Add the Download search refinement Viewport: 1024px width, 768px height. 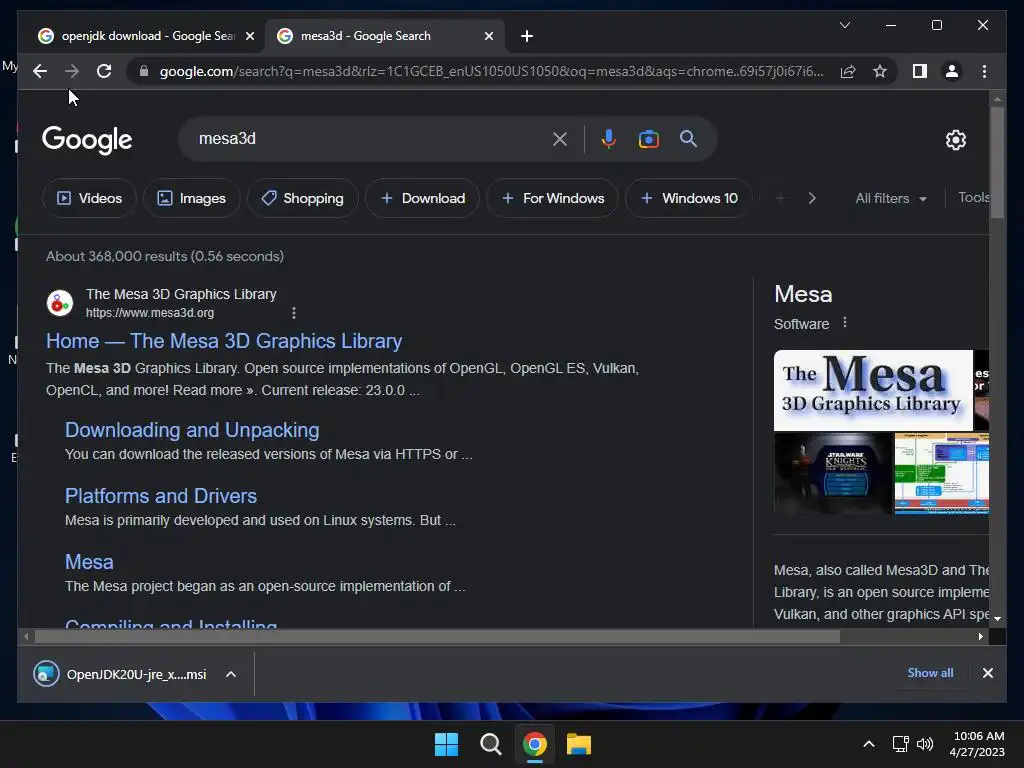(423, 199)
